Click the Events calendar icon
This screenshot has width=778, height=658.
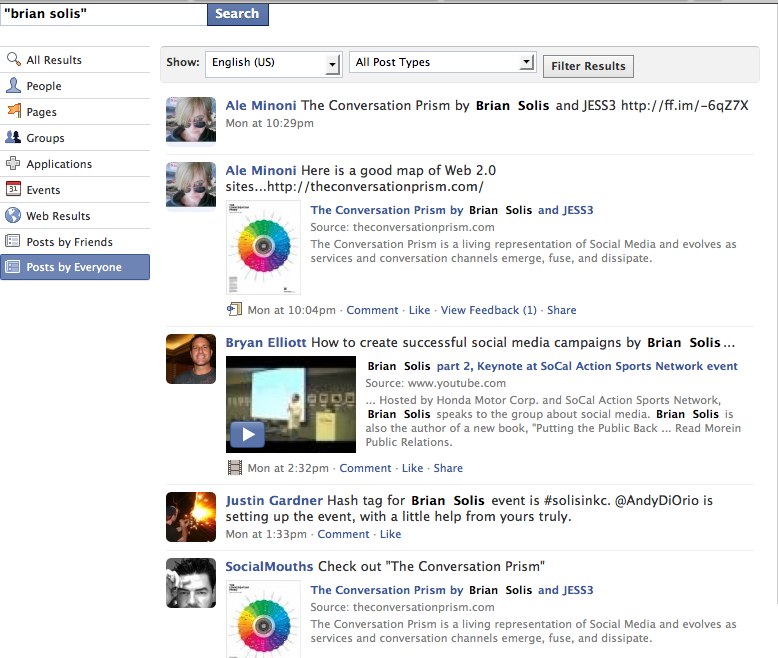point(13,189)
